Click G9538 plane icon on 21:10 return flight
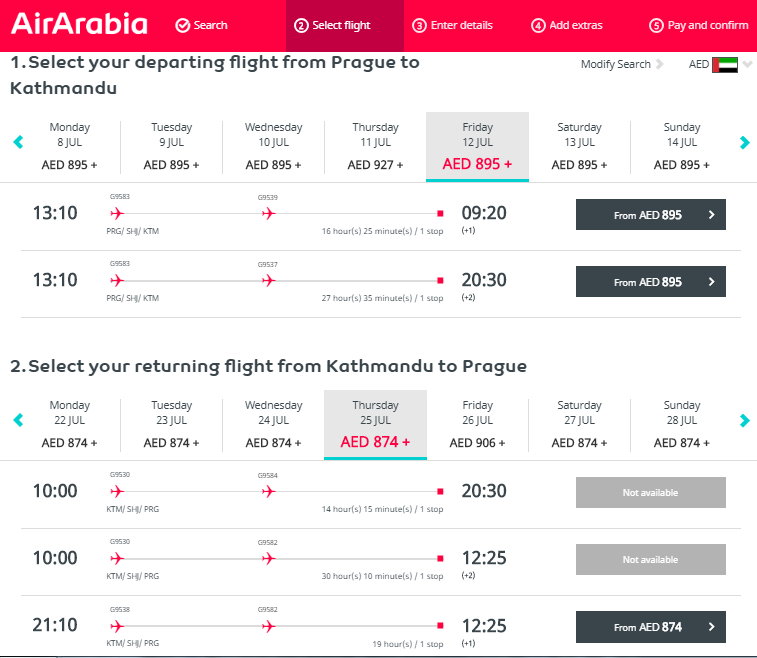Screen dimensions: 757x658 (117, 626)
